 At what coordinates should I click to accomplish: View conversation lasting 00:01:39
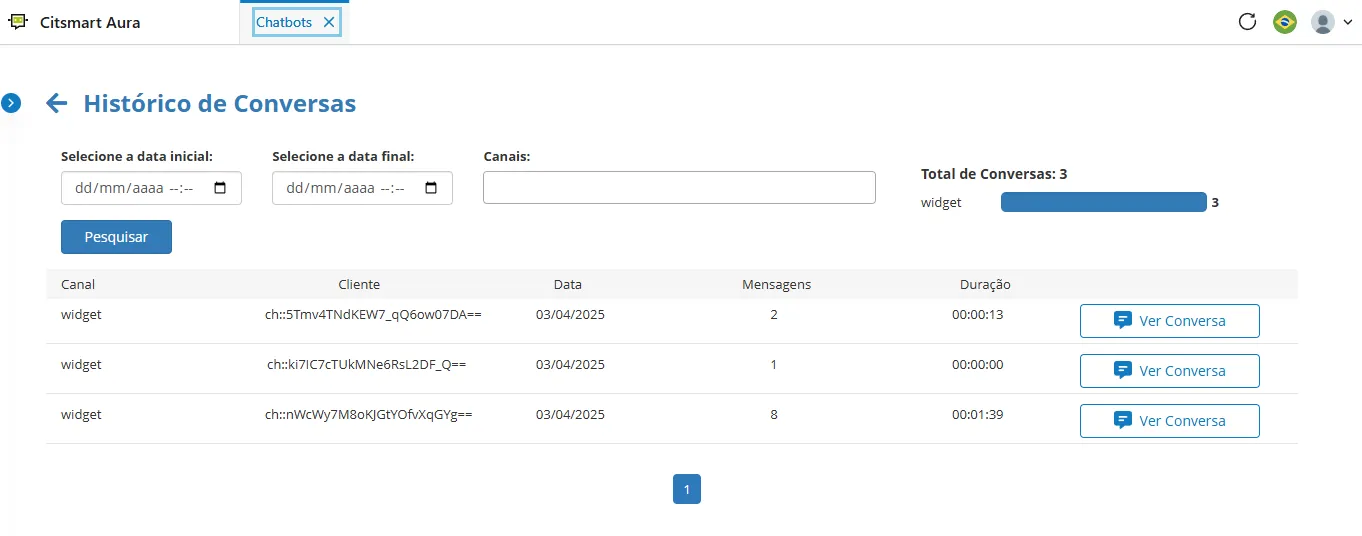point(1169,421)
